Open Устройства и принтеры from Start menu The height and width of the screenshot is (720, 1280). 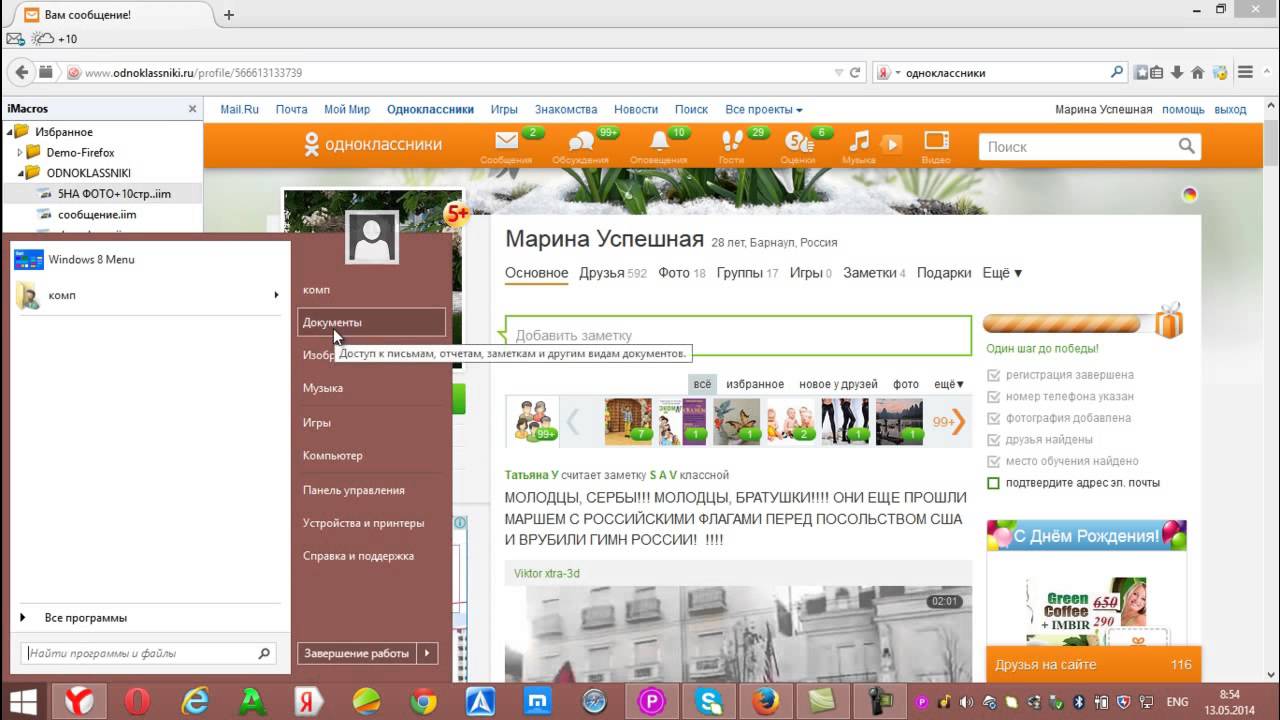[x=364, y=523]
